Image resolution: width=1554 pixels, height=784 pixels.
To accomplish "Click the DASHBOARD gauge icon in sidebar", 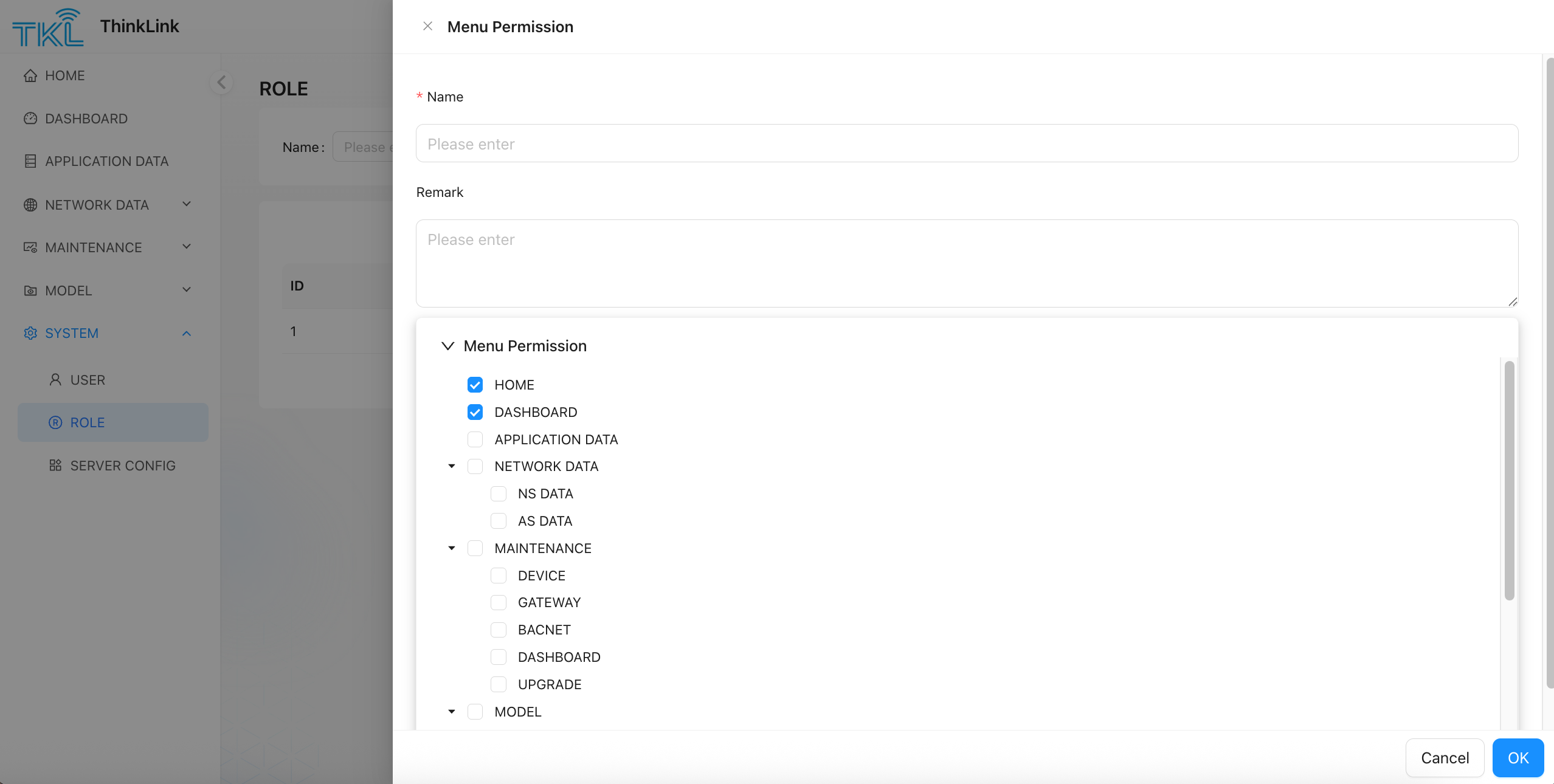I will 30,119.
